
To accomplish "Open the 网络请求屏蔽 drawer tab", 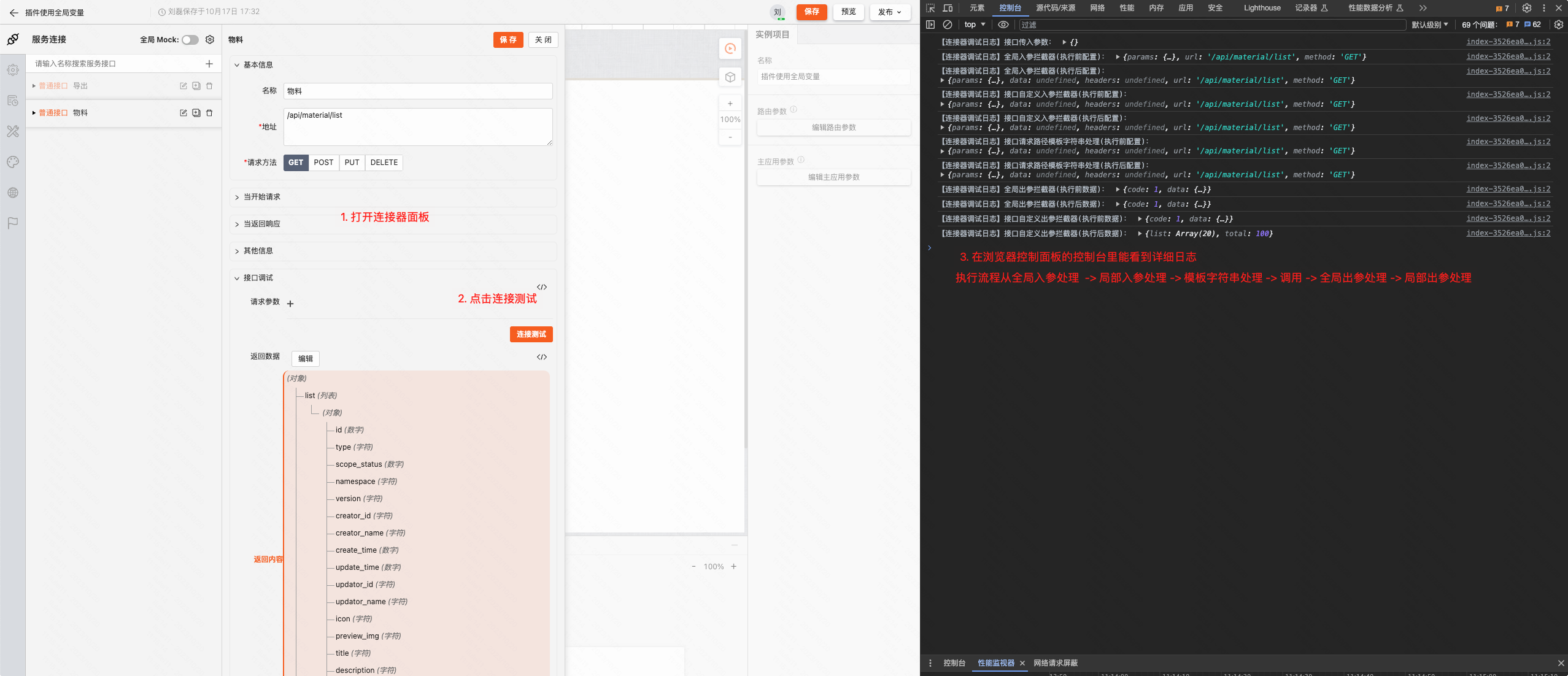I will tap(1056, 663).
